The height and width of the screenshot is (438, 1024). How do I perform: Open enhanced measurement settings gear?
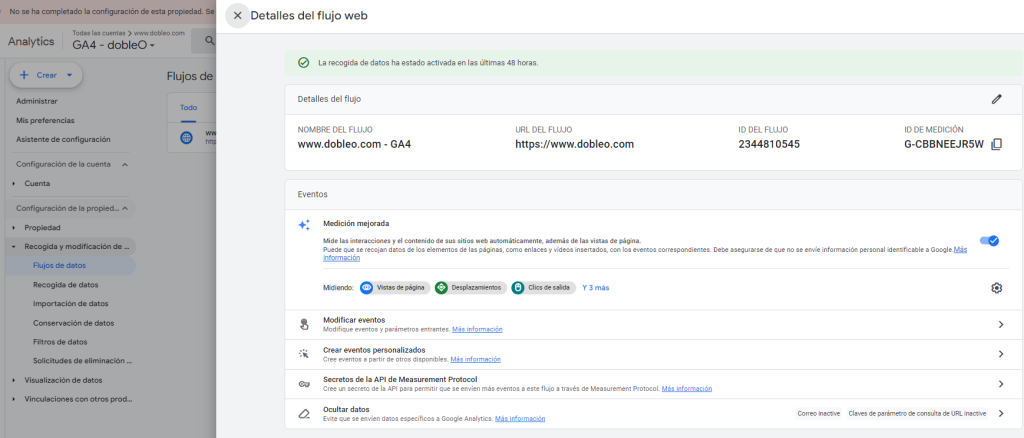coord(996,288)
